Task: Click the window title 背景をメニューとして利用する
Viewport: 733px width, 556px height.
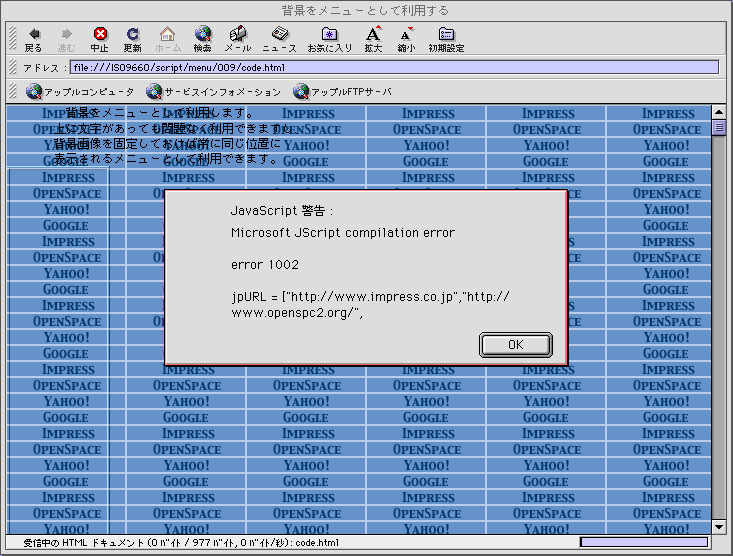Action: point(365,10)
